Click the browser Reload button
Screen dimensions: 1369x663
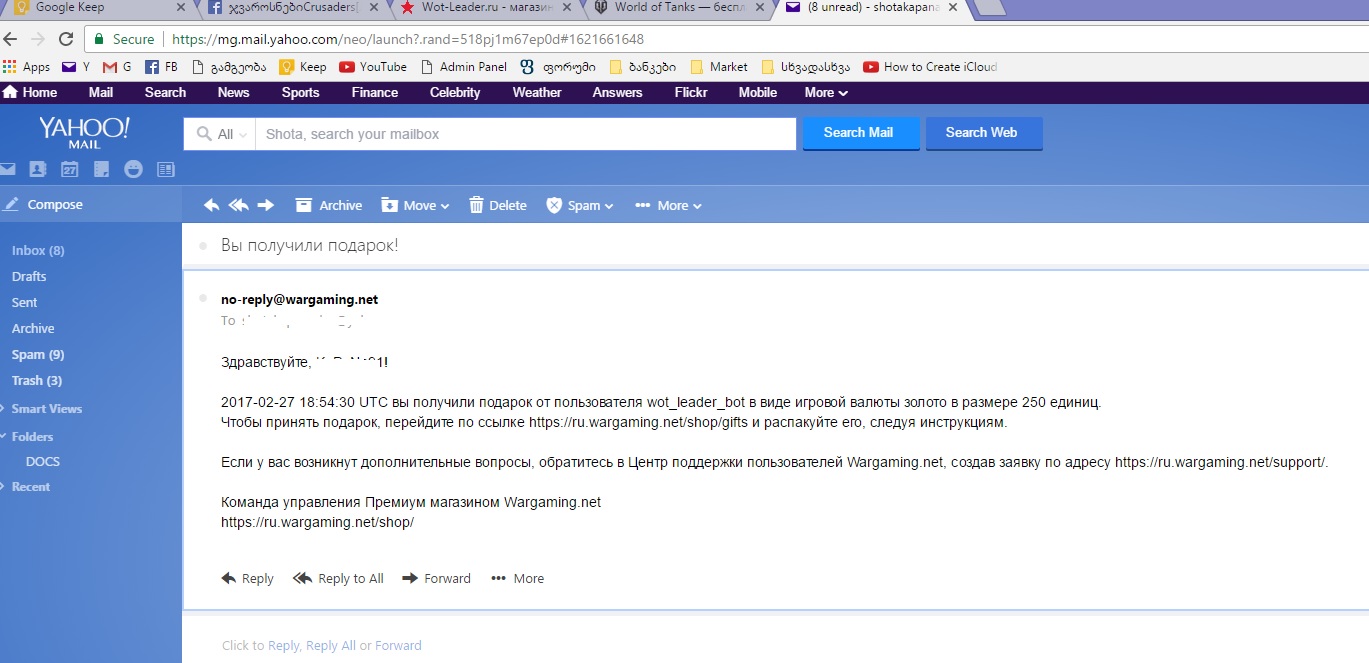coord(66,39)
